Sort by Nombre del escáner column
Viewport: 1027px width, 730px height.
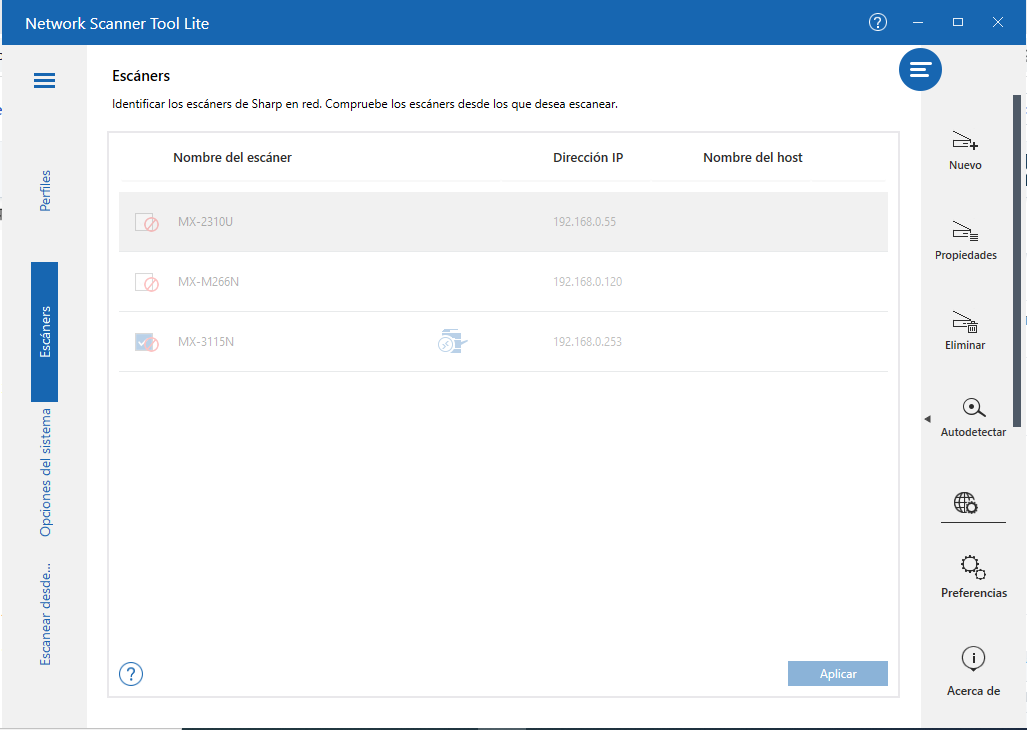pyautogui.click(x=233, y=157)
